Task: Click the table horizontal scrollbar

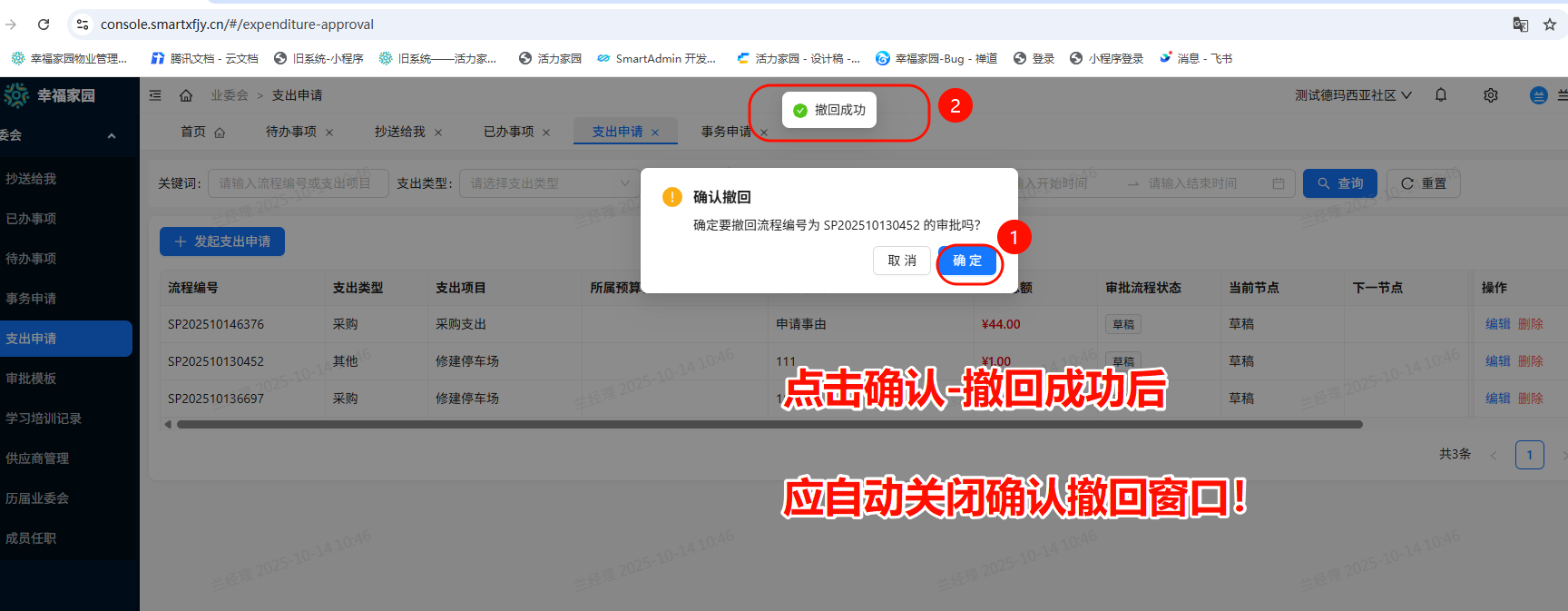Action: click(x=769, y=424)
